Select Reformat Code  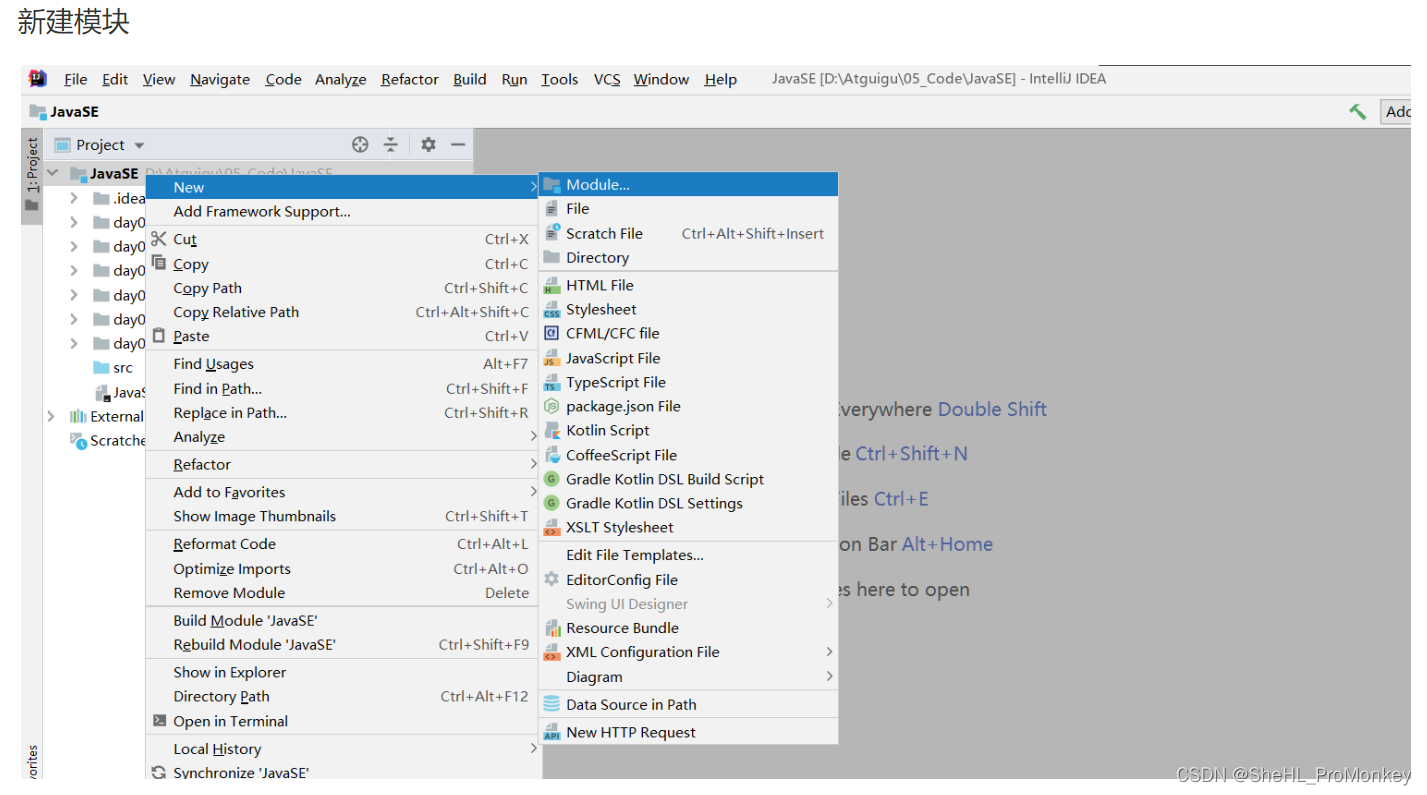[344, 544]
